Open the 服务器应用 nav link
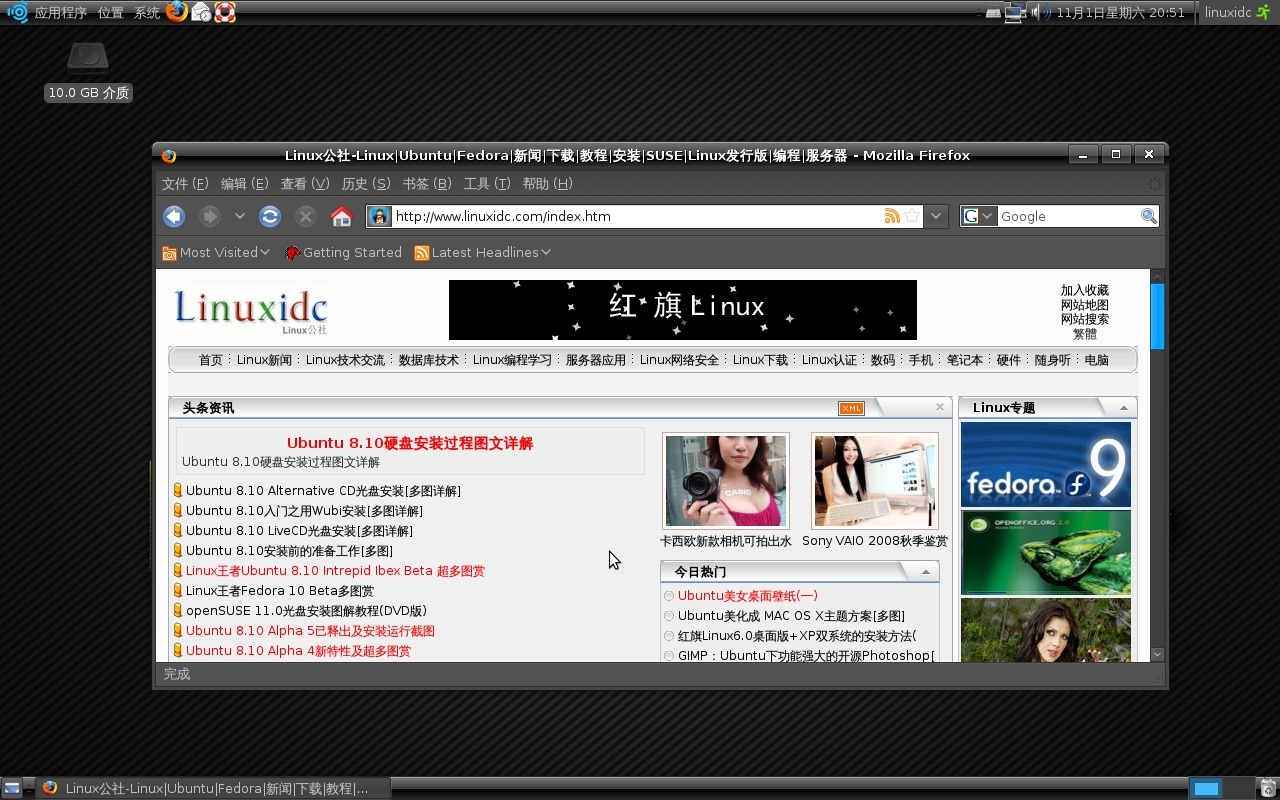 pyautogui.click(x=595, y=360)
